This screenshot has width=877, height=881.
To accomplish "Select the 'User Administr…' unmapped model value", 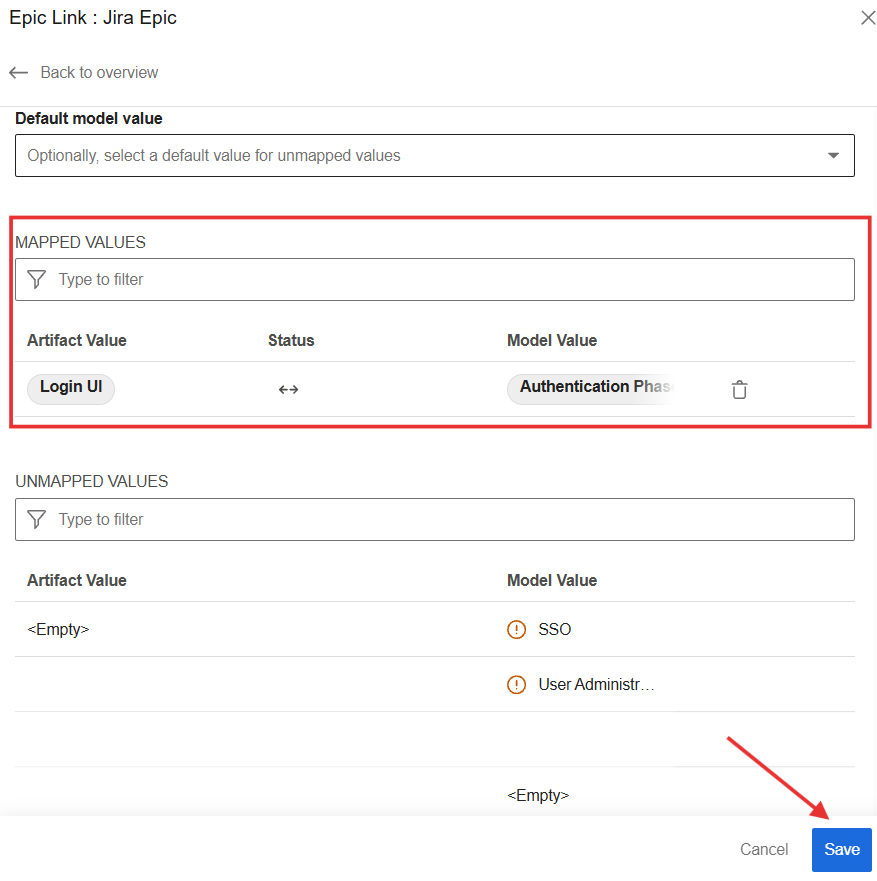I will point(596,685).
